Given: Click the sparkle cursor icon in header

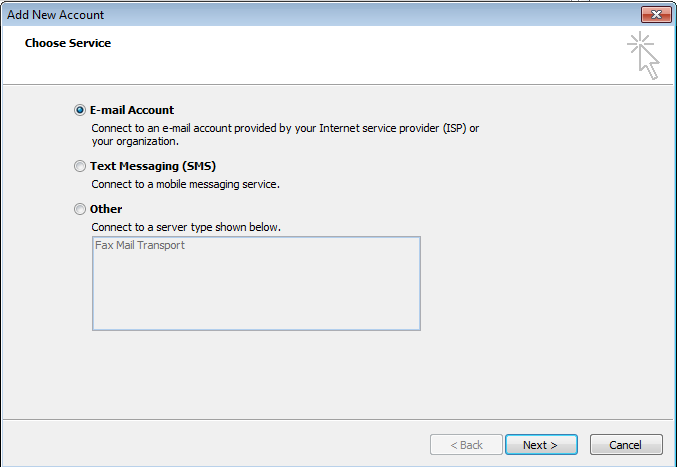Looking at the screenshot, I should pyautogui.click(x=644, y=55).
